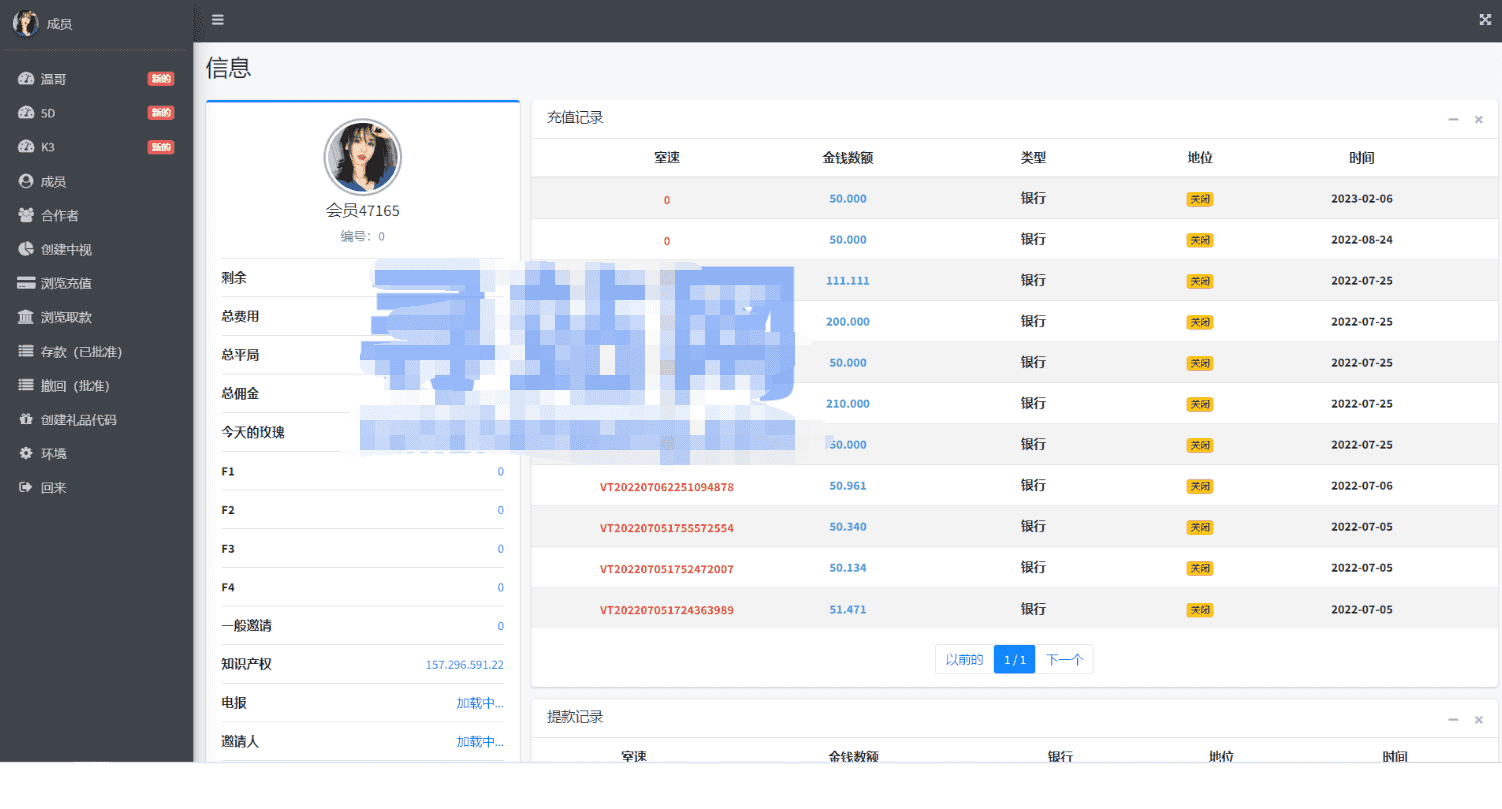Open the 温哥 dashboard icon in sidebar

[26, 79]
